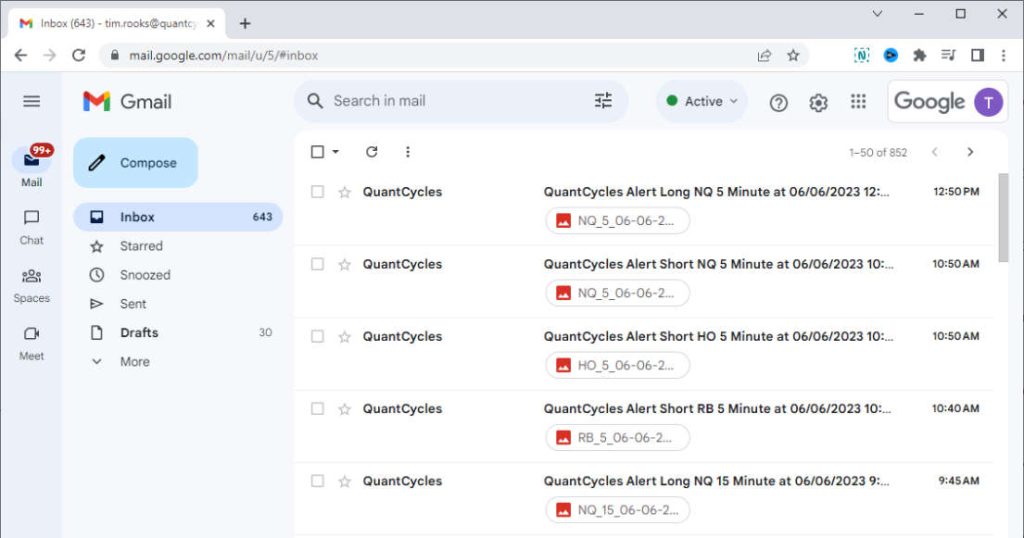Click the search magnifier icon
The width and height of the screenshot is (1024, 538).
click(315, 101)
